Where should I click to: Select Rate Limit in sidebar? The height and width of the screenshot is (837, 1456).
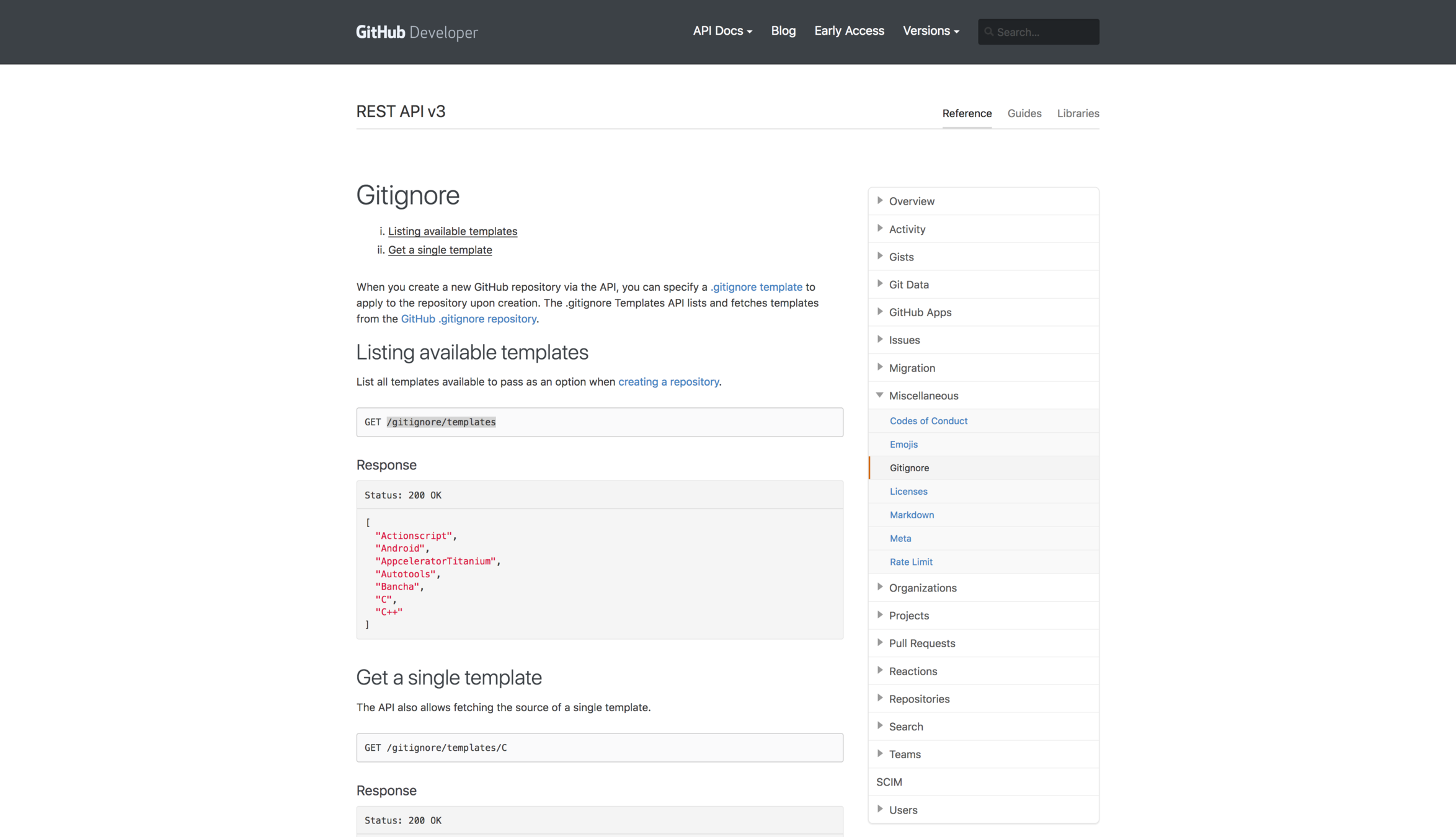(x=911, y=562)
